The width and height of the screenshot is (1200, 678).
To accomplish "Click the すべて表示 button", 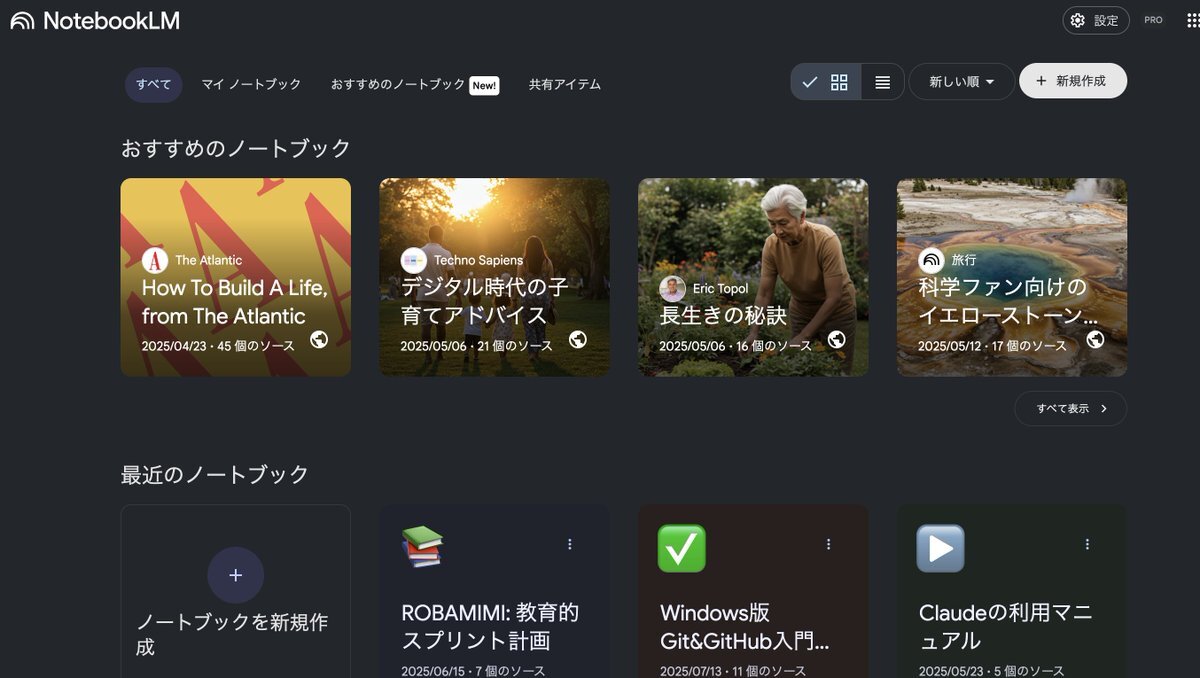I will pos(1071,408).
